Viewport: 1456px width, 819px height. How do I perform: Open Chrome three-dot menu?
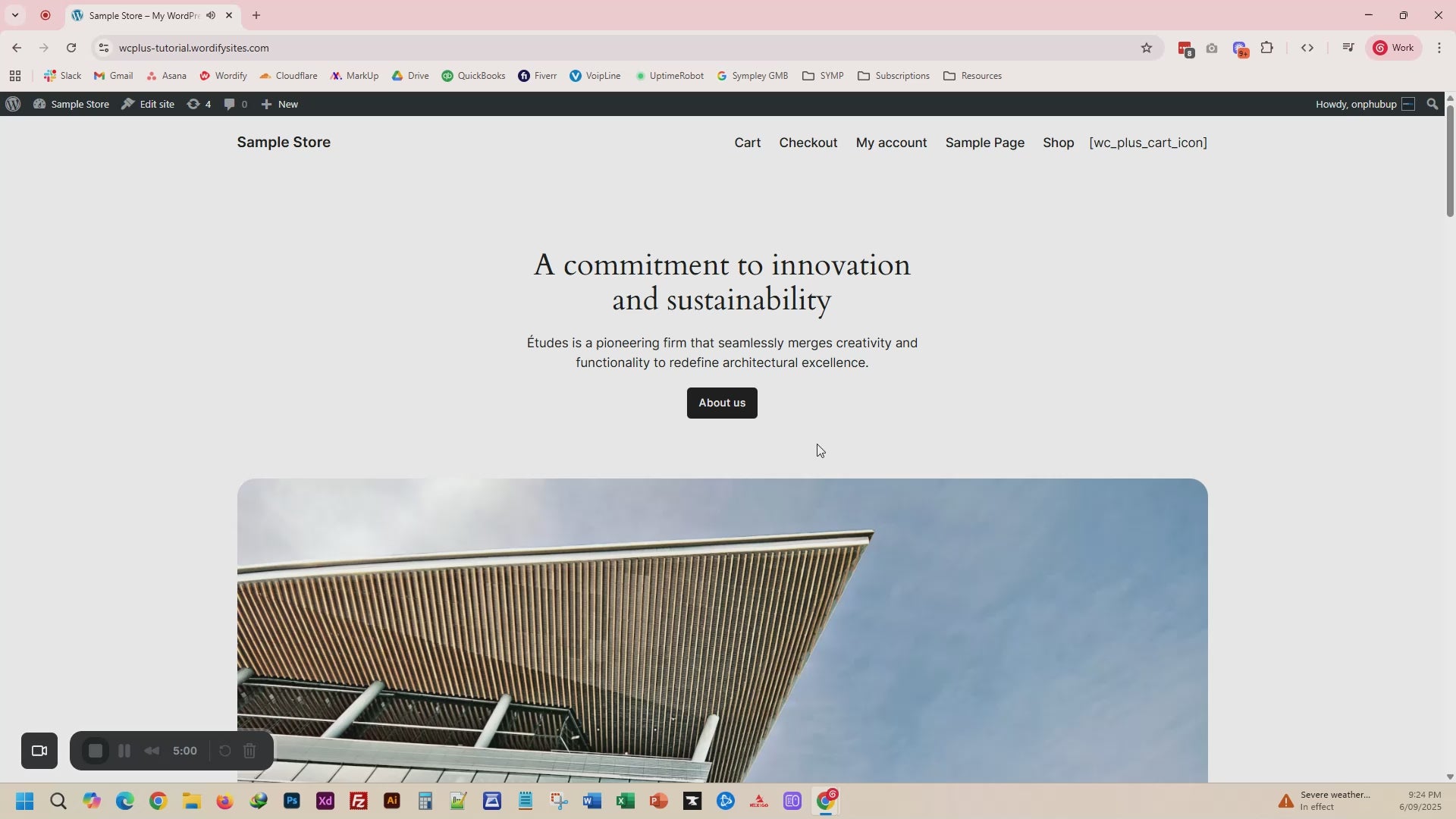[x=1439, y=48]
